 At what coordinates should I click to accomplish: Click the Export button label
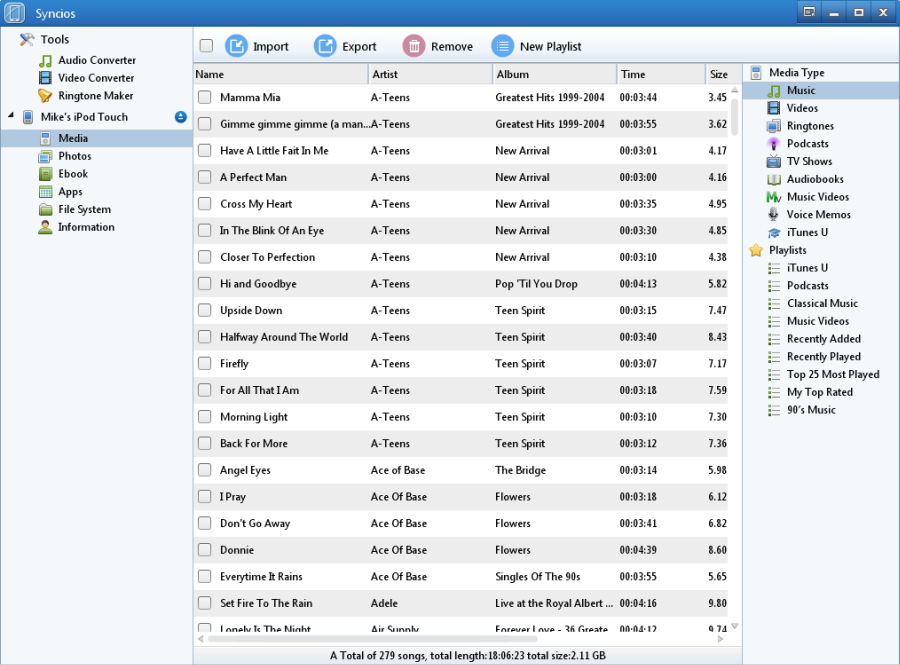pos(359,46)
